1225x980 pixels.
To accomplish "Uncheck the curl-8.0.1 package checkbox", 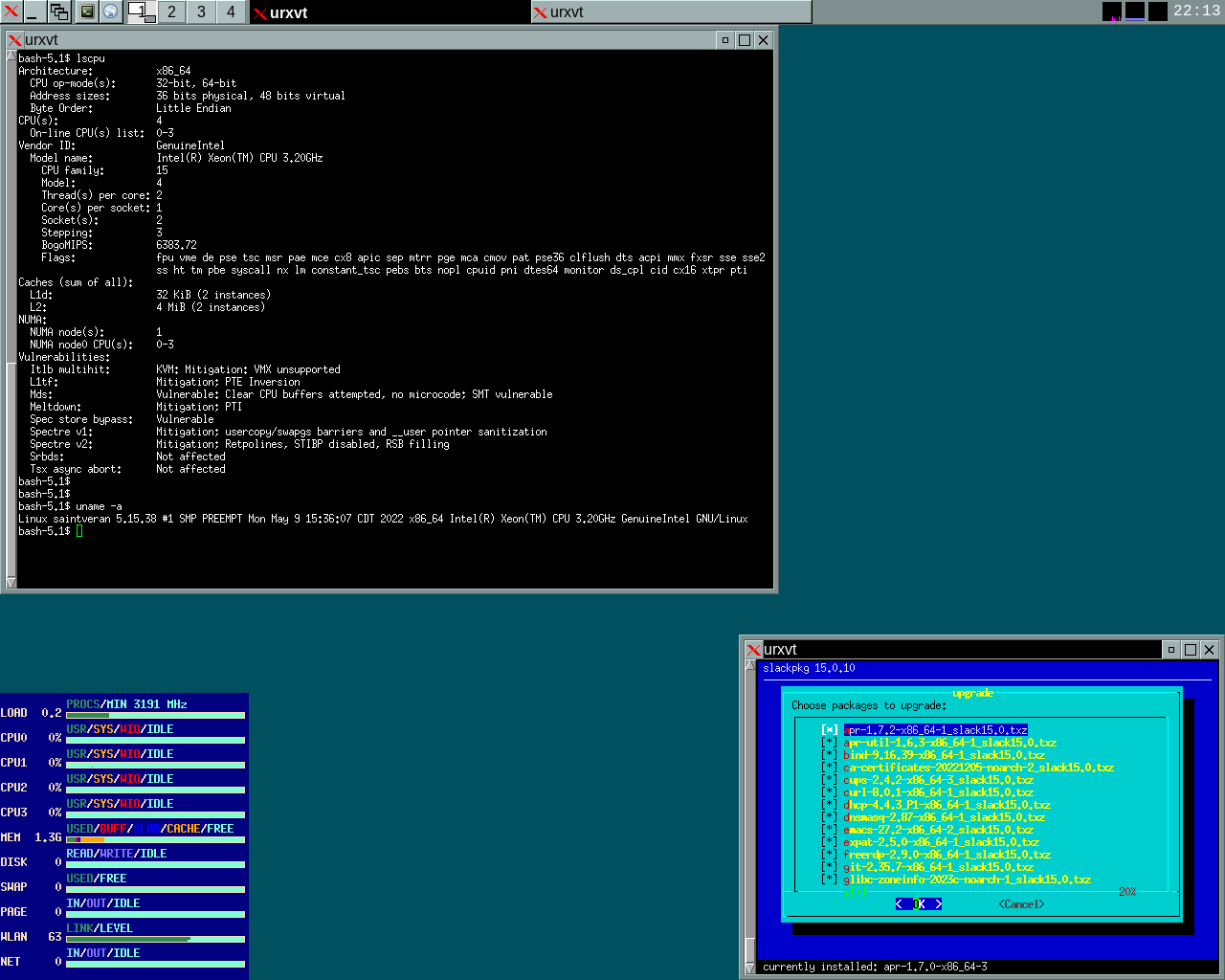I will click(x=830, y=792).
